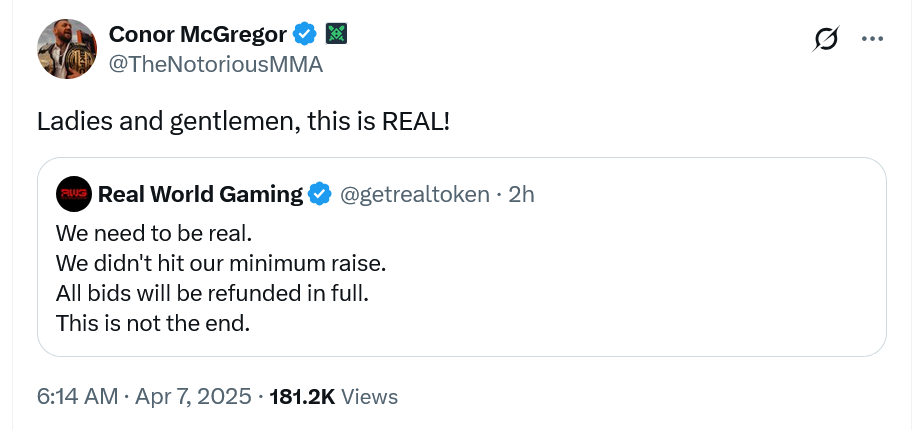
Task: Click the line 'We didn't hit our minimum raise.'
Action: (x=221, y=264)
